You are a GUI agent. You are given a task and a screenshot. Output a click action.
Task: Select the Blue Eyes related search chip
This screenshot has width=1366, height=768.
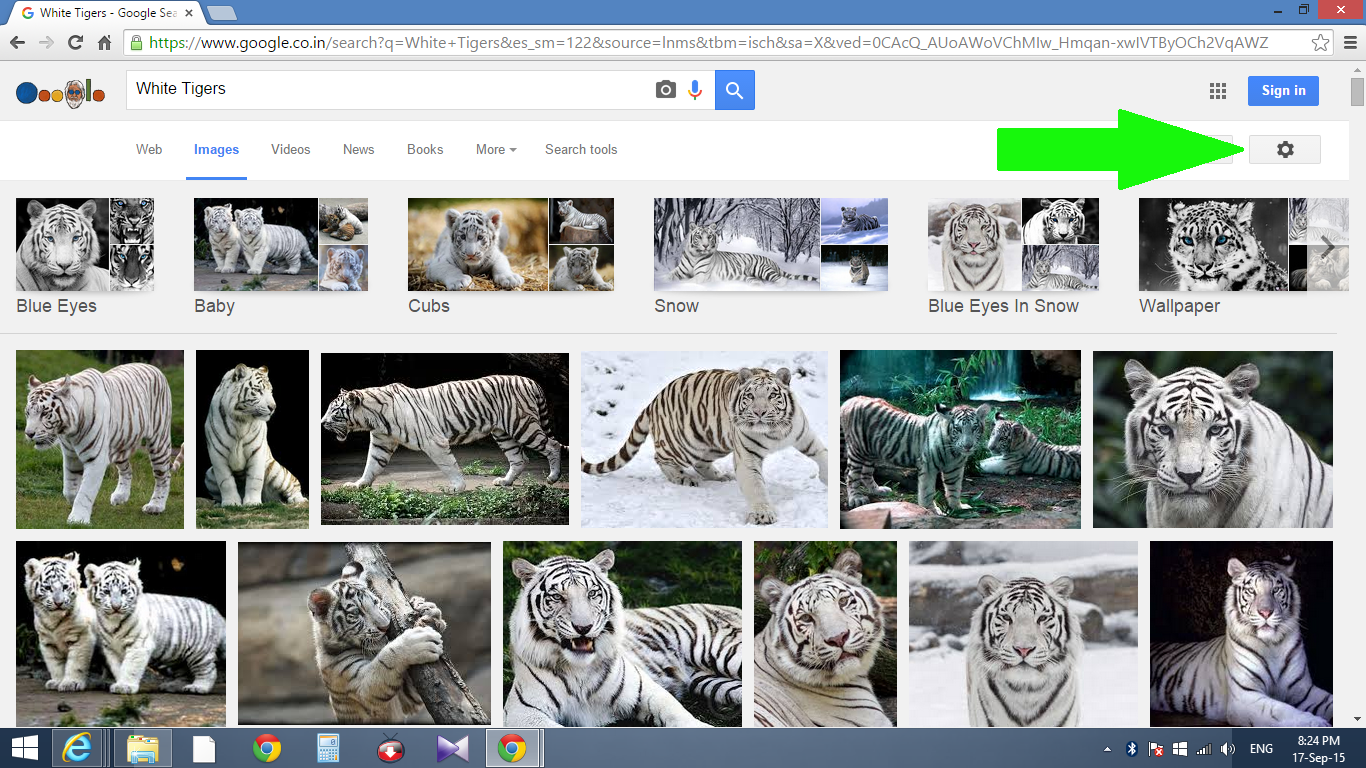(85, 245)
